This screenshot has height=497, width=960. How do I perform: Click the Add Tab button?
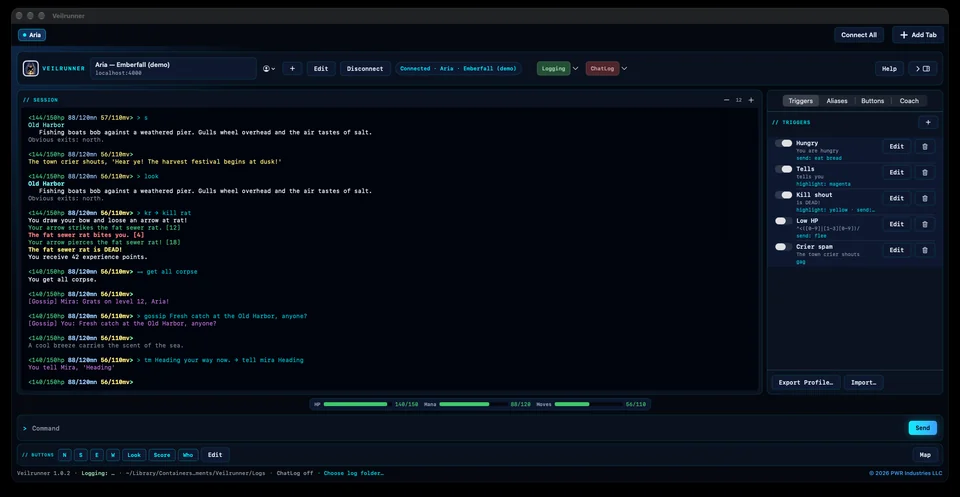(918, 35)
